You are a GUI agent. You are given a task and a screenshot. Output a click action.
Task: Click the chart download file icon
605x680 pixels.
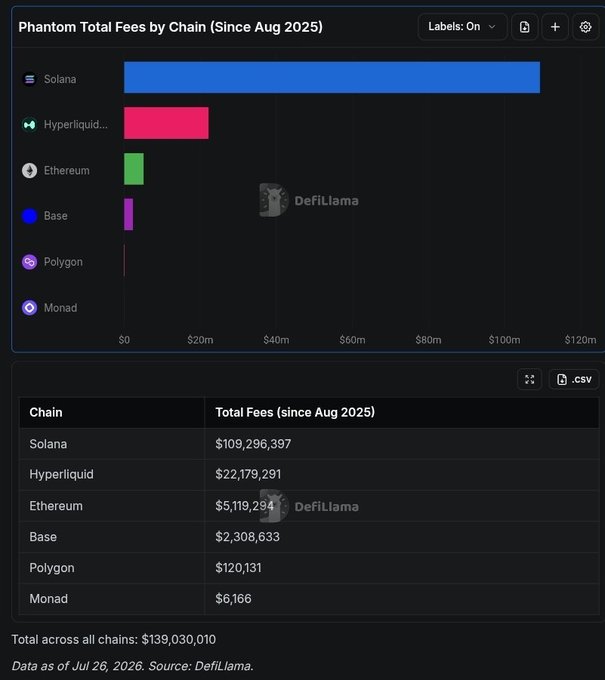(x=525, y=27)
